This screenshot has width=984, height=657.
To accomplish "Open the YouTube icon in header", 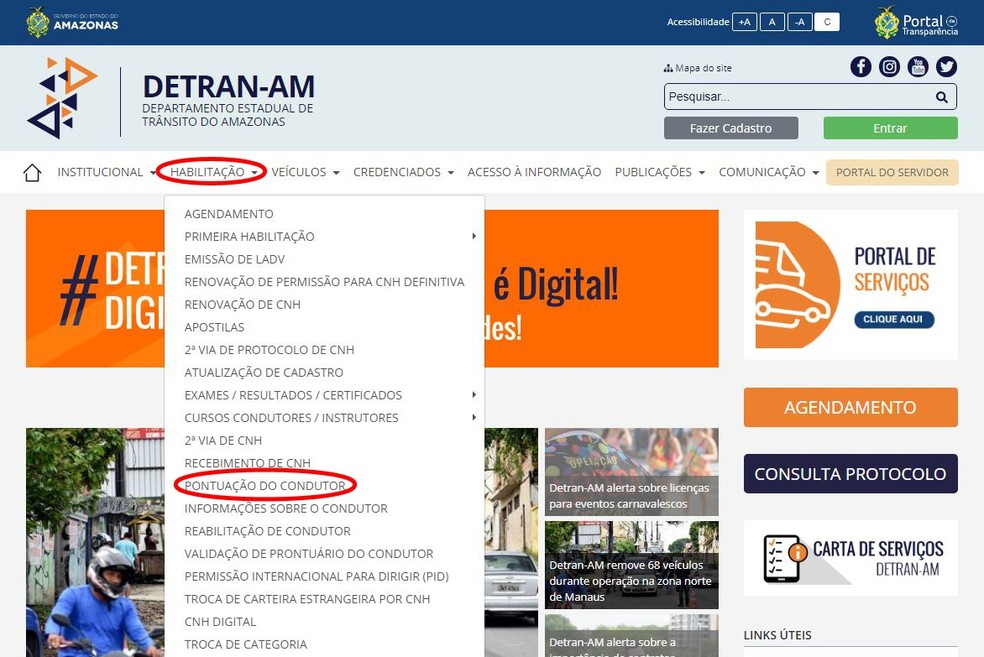I will pyautogui.click(x=918, y=67).
